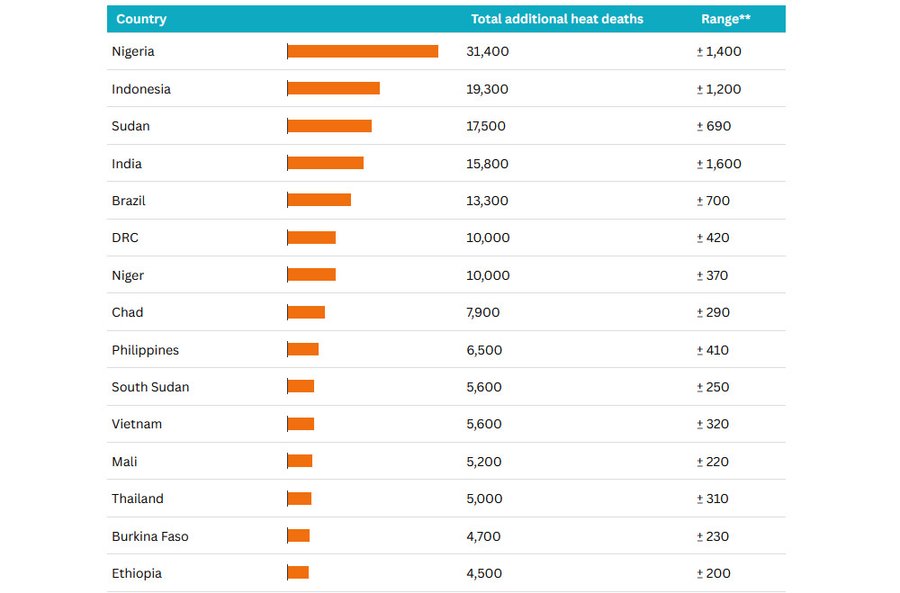Select the country name "Philippines"
This screenshot has height=593, width=900.
point(145,350)
